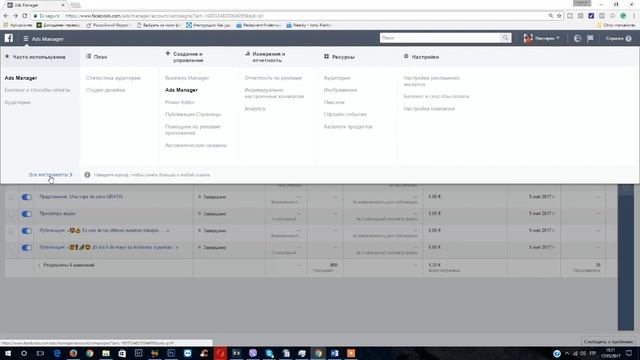
Task: Open the Windows Start button
Action: point(8,353)
